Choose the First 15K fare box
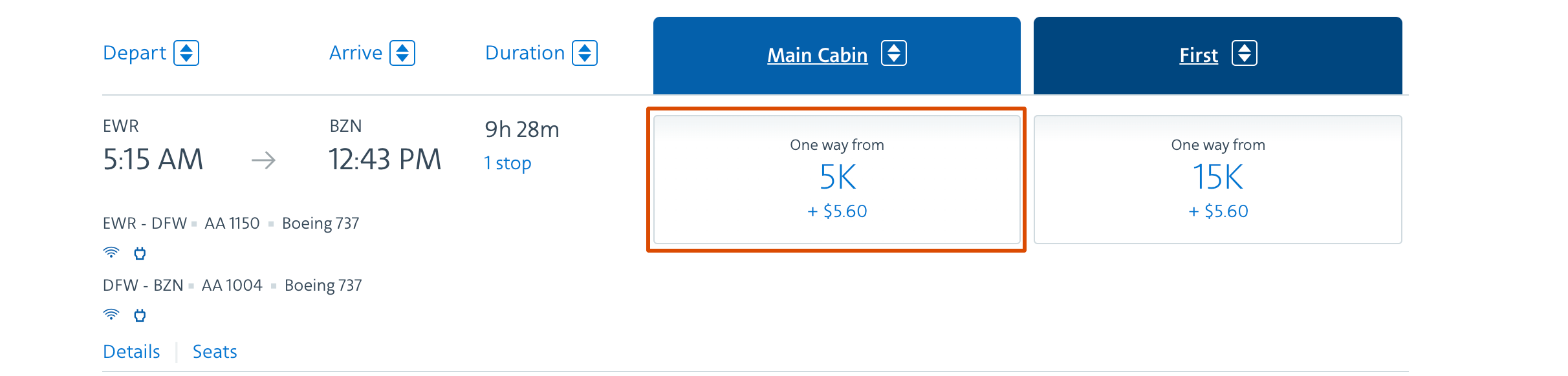The height and width of the screenshot is (376, 1568). click(x=1218, y=180)
